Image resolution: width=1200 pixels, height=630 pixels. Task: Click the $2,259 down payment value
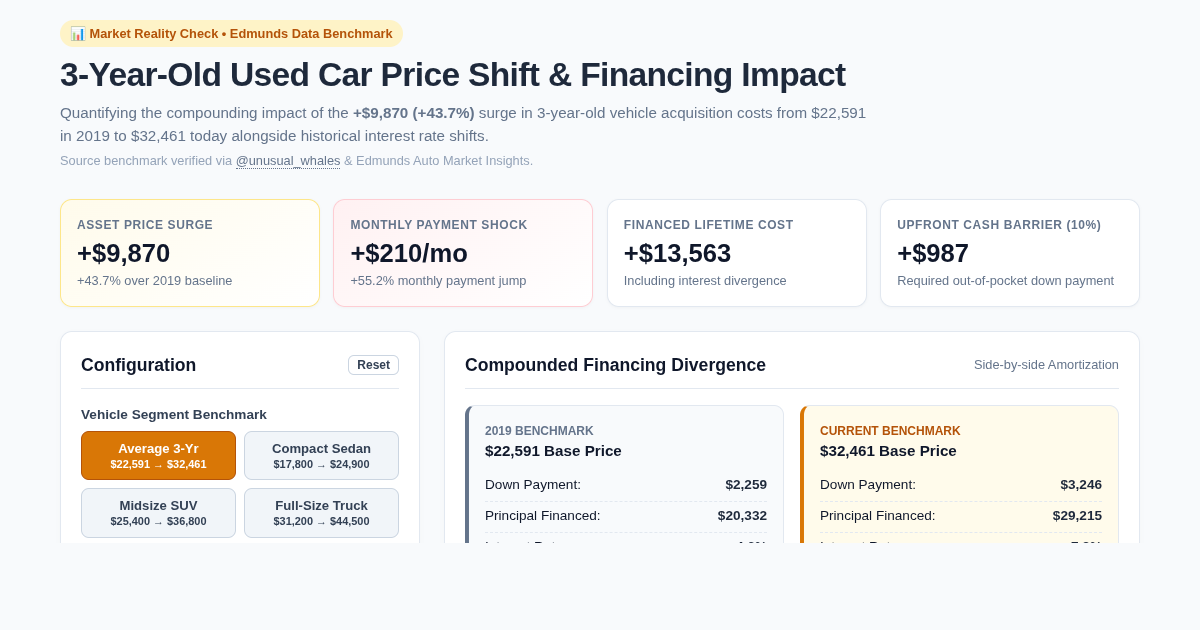(x=746, y=485)
